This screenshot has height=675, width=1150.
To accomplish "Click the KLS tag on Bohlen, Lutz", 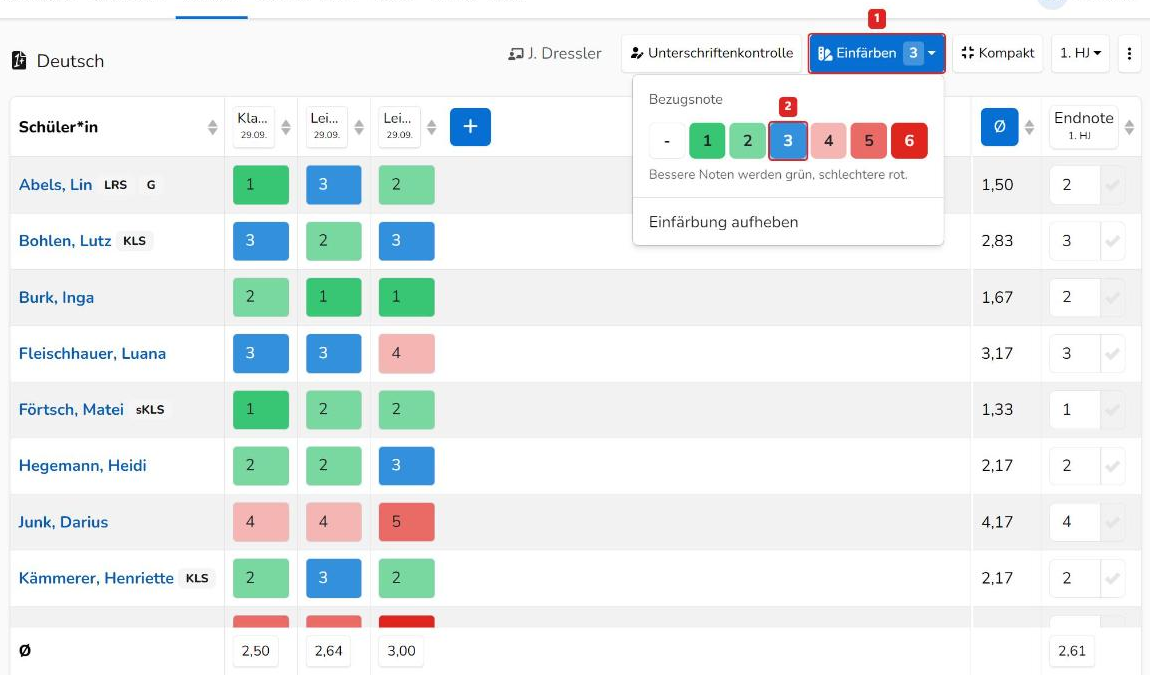I will pyautogui.click(x=134, y=241).
